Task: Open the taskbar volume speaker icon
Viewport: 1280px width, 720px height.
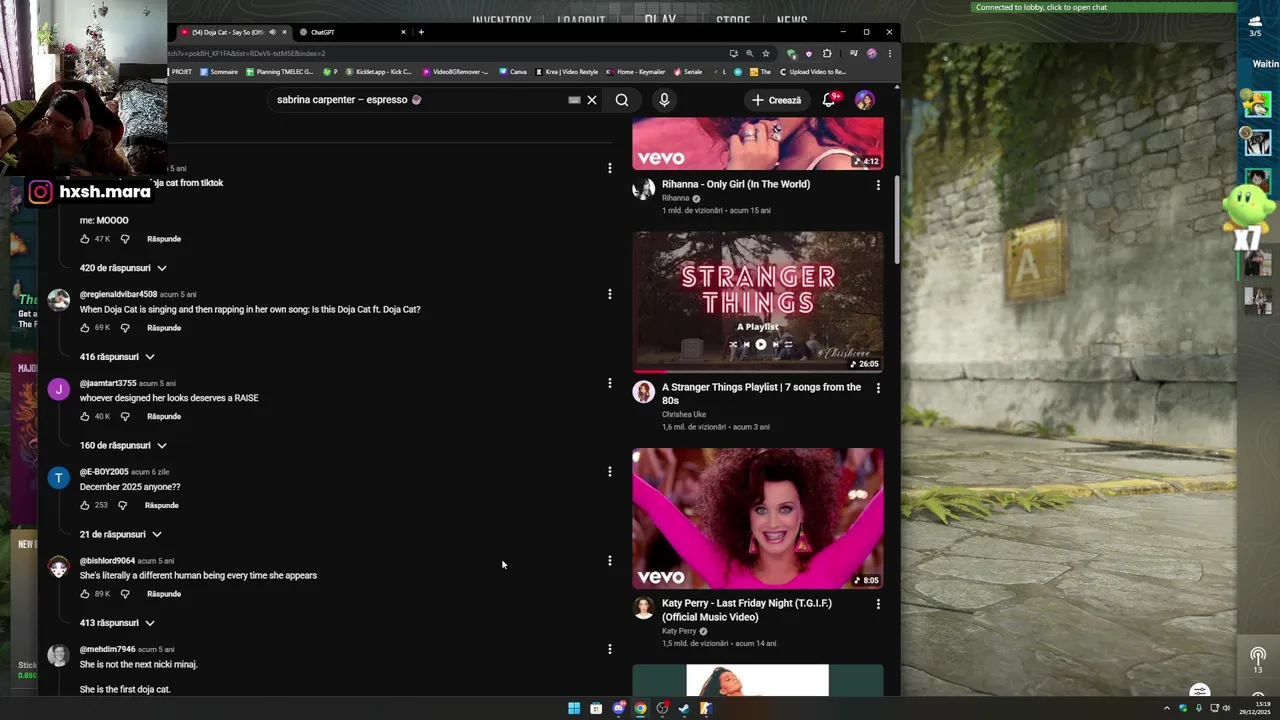Action: [x=1227, y=708]
